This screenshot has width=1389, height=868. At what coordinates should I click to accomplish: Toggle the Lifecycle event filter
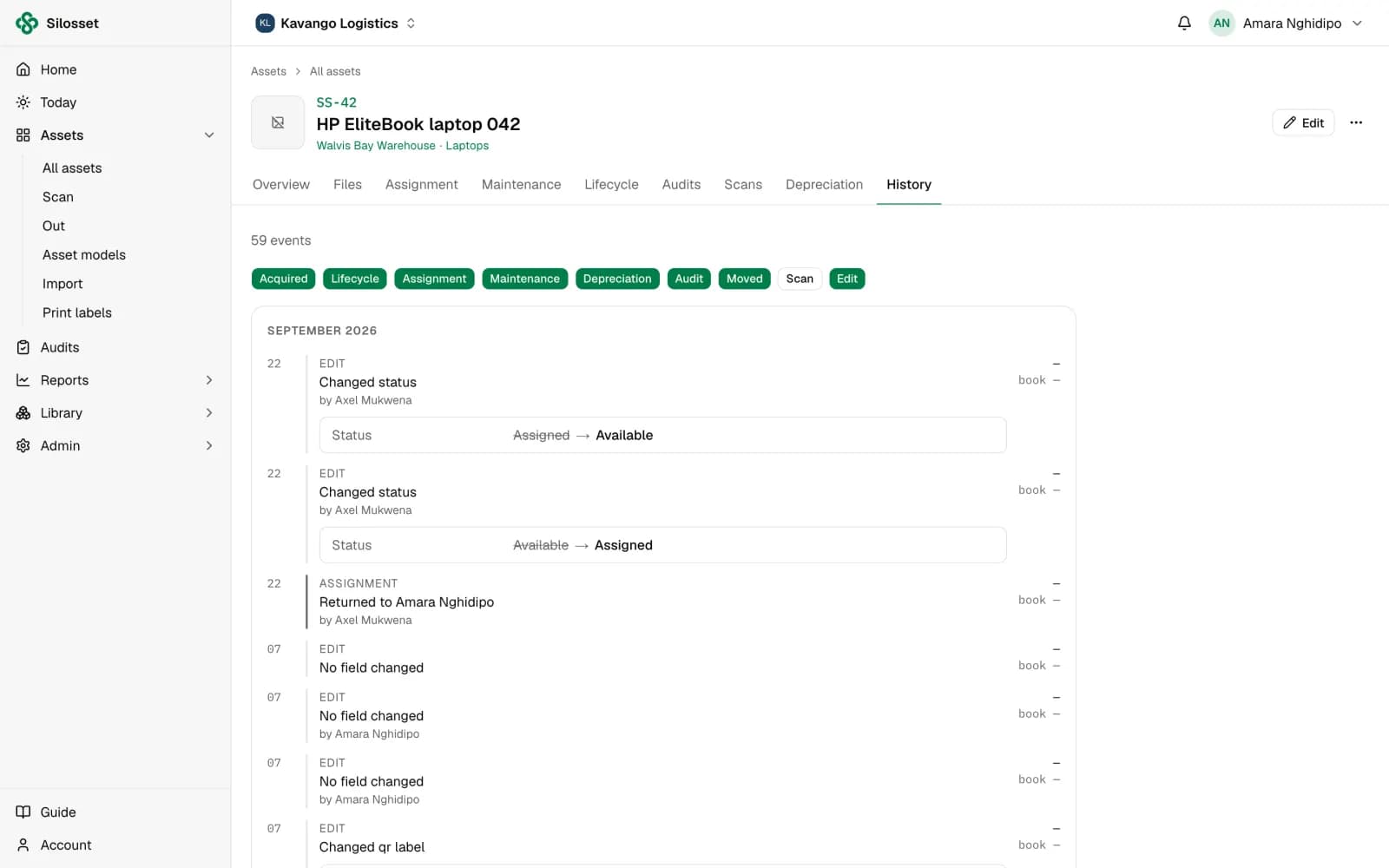click(x=355, y=279)
